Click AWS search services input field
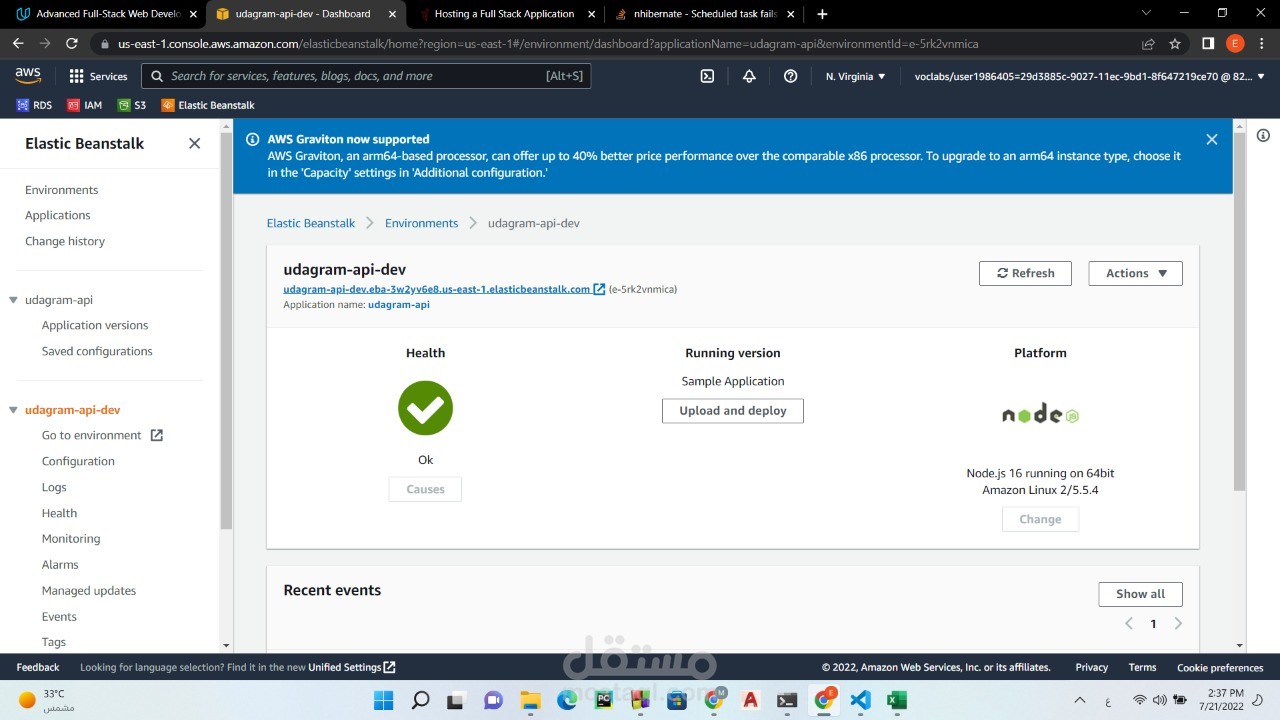 tap(366, 76)
